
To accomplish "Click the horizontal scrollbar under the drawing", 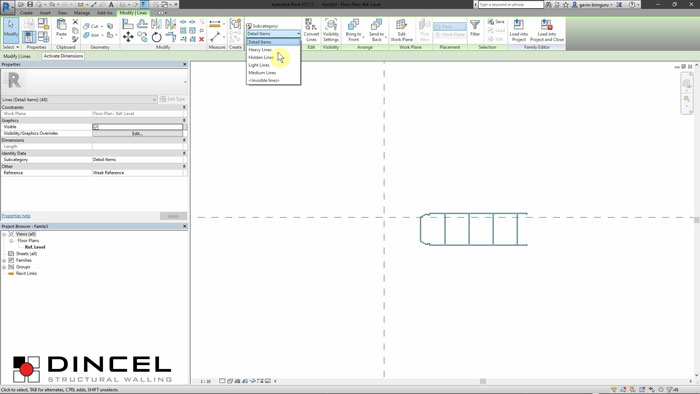I will 483,381.
